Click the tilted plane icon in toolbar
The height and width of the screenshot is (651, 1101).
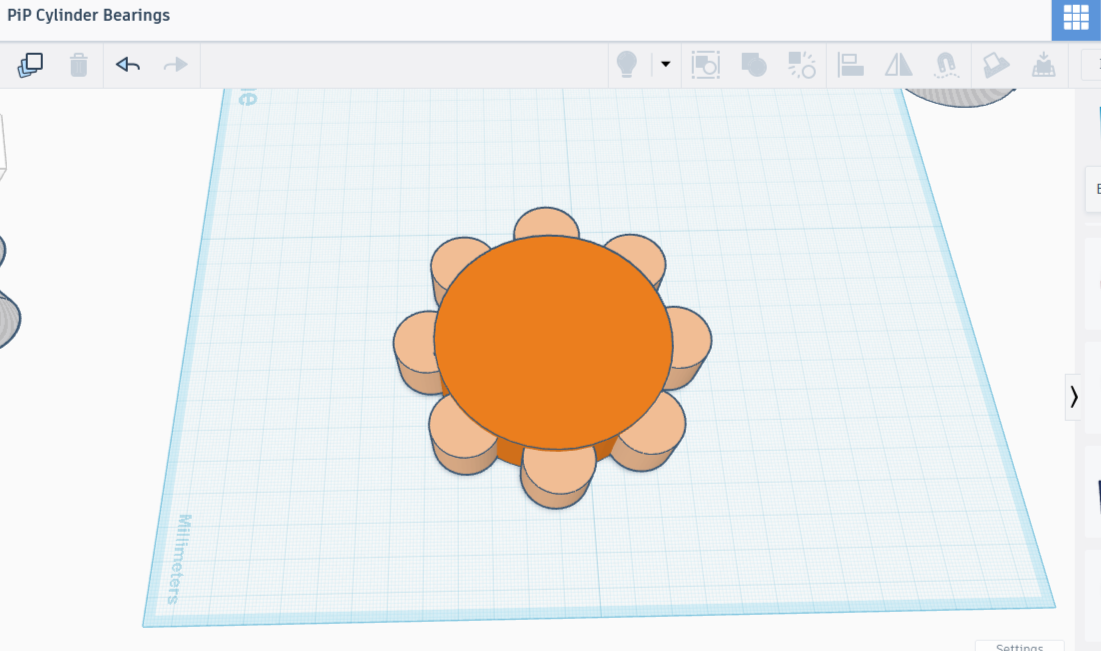(x=996, y=65)
